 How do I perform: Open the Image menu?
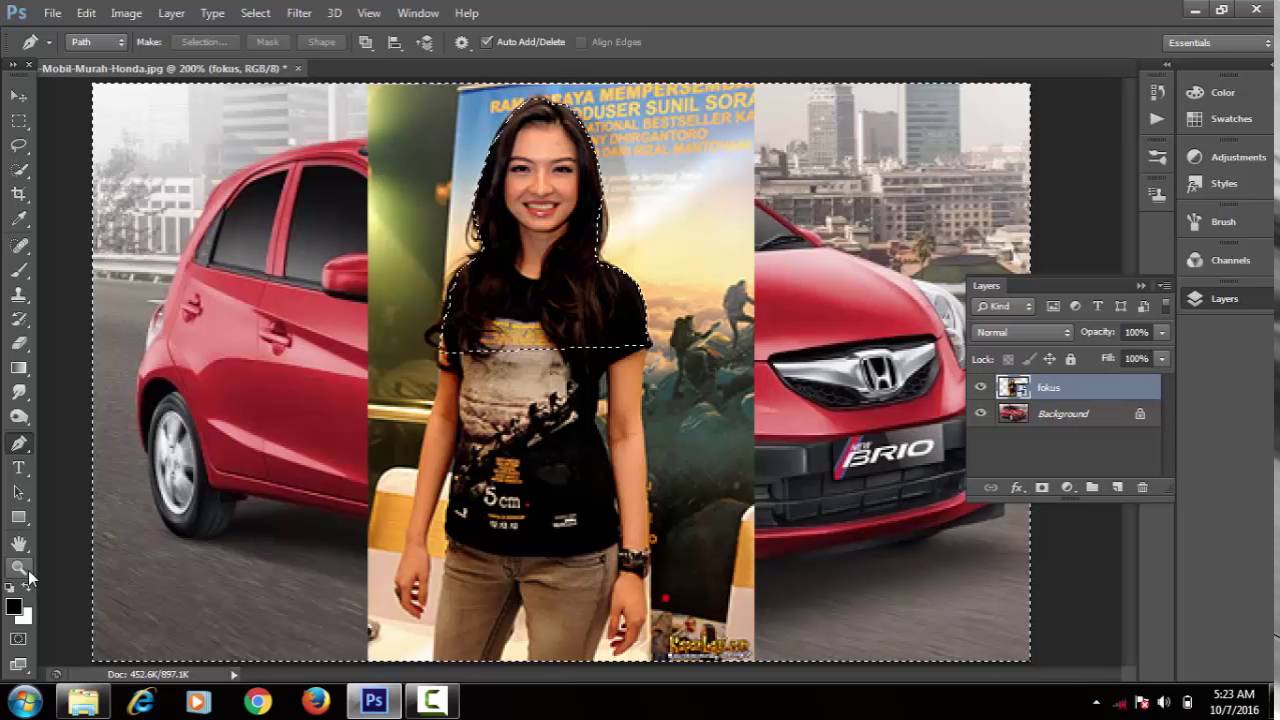tap(126, 13)
